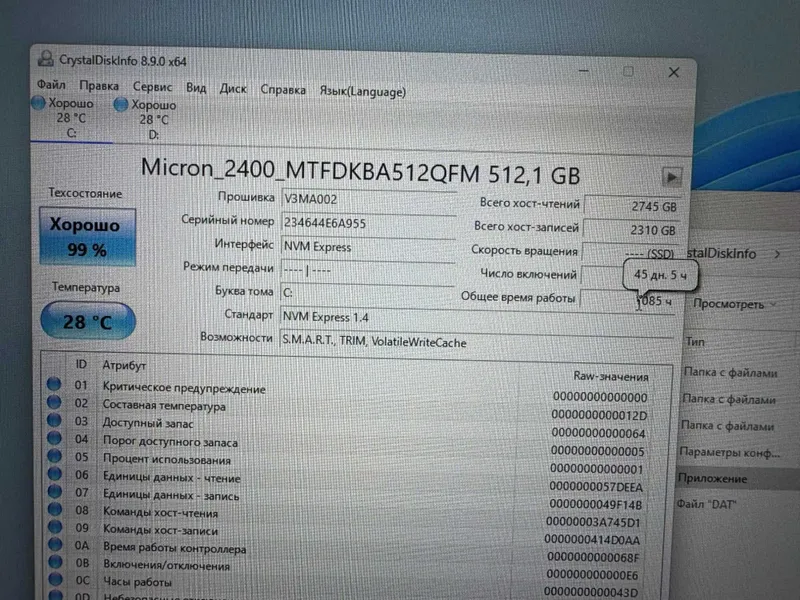Click raw value 0000000057DEEA

click(x=596, y=487)
